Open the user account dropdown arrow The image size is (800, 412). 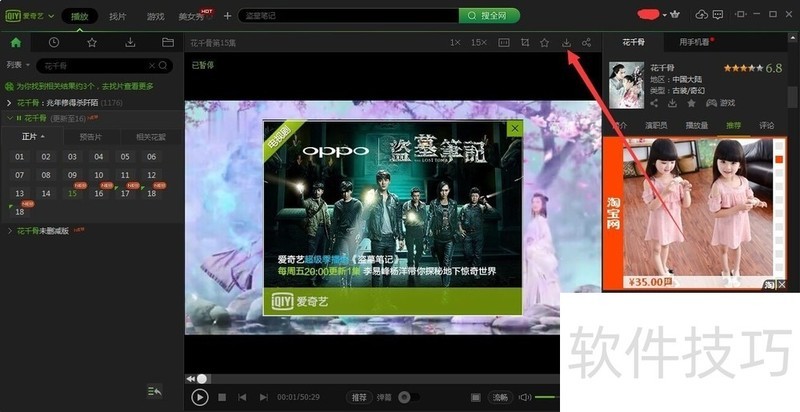(664, 15)
